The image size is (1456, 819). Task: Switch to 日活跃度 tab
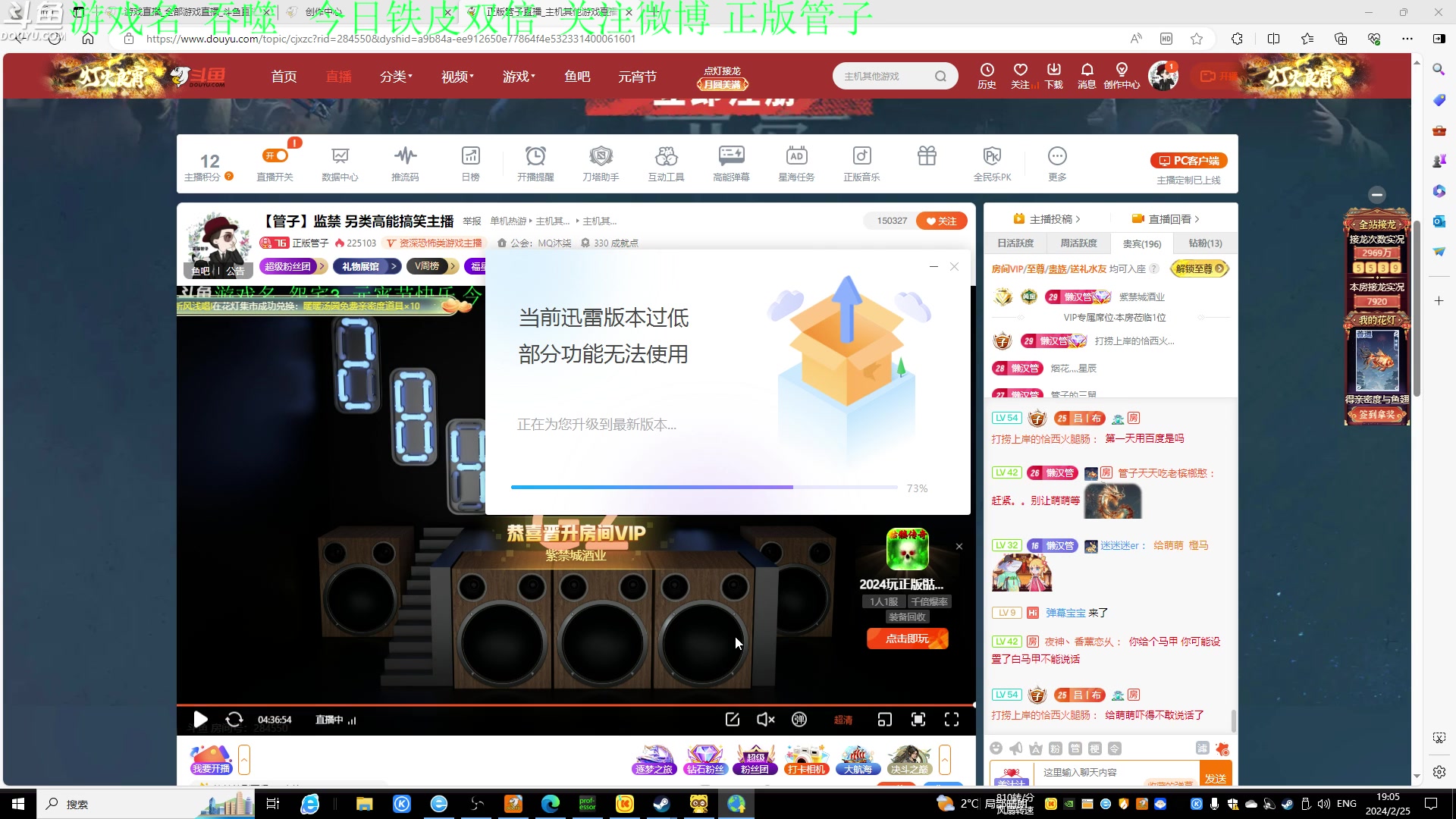point(1015,243)
